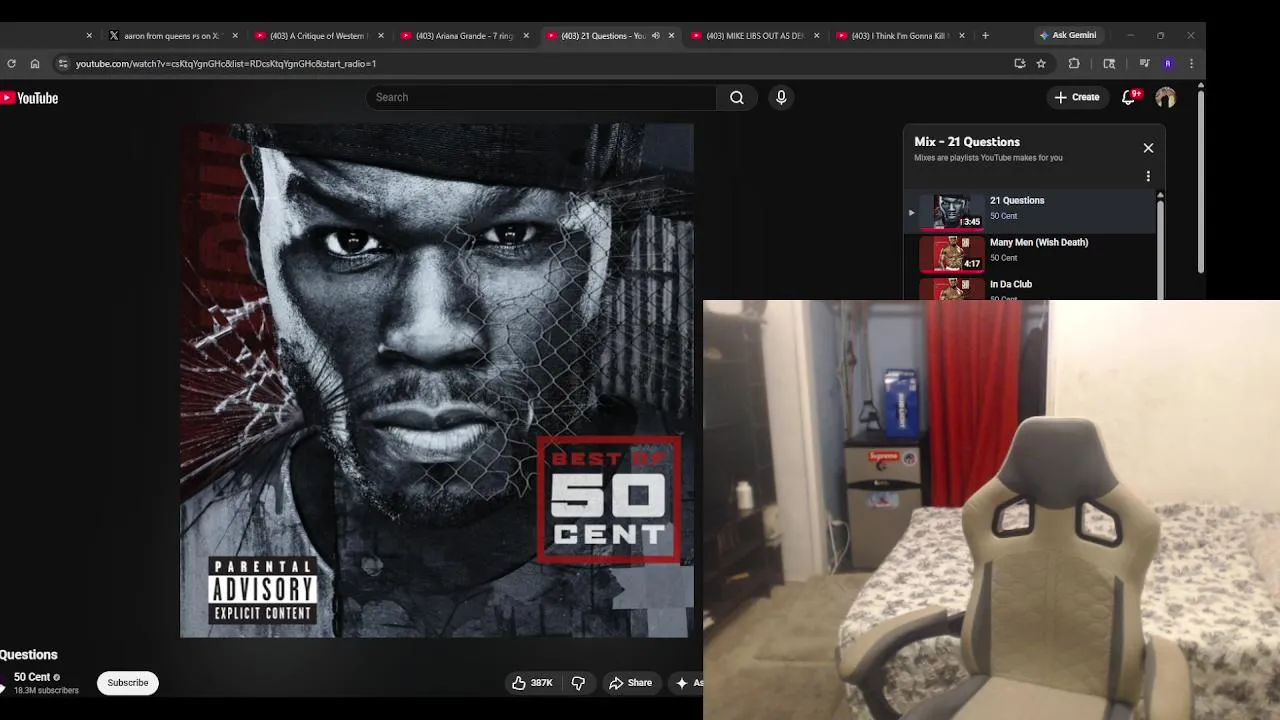This screenshot has width=1280, height=720.
Task: Close the 21 Questions browser tab
Action: [x=671, y=35]
